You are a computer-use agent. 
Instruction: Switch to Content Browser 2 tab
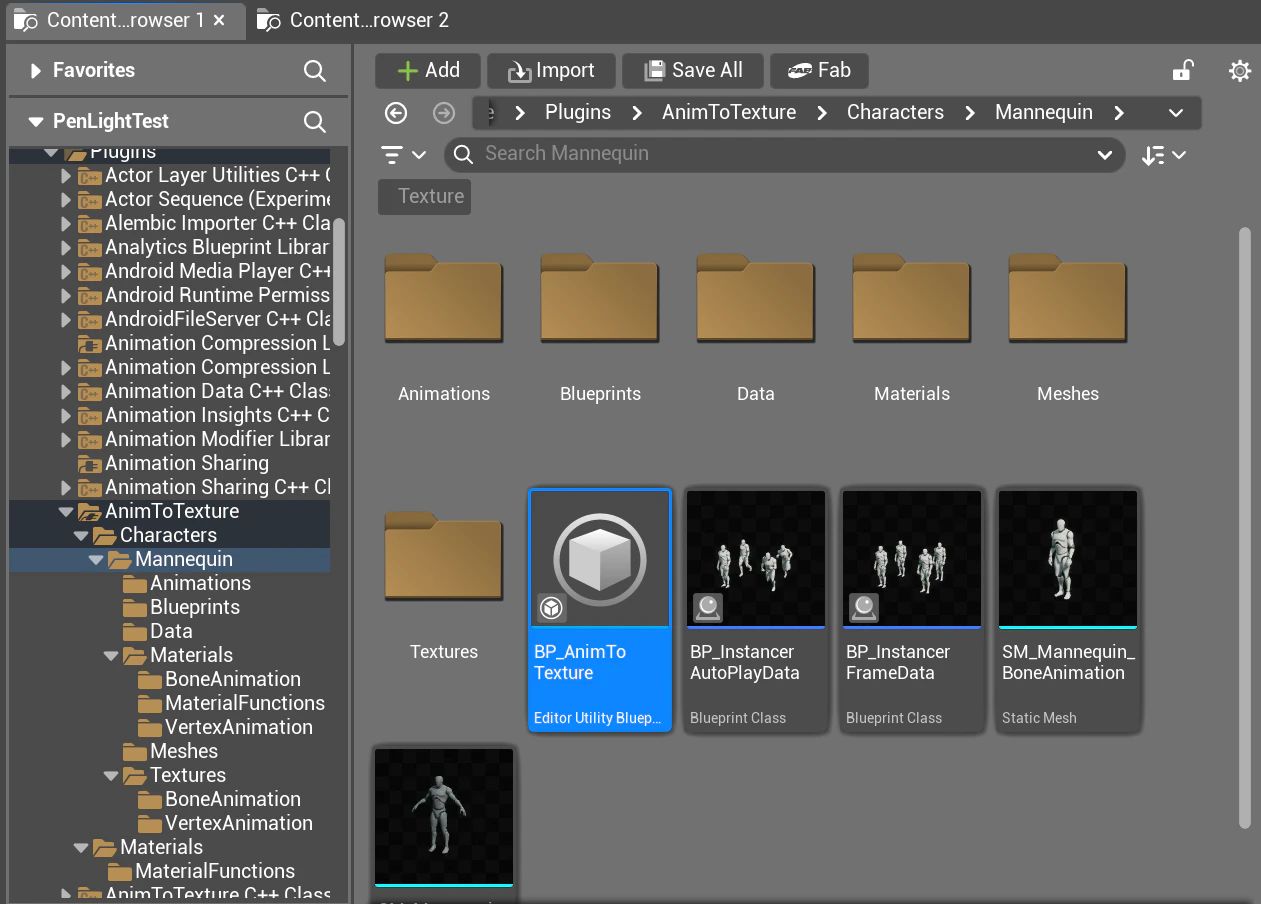point(354,20)
